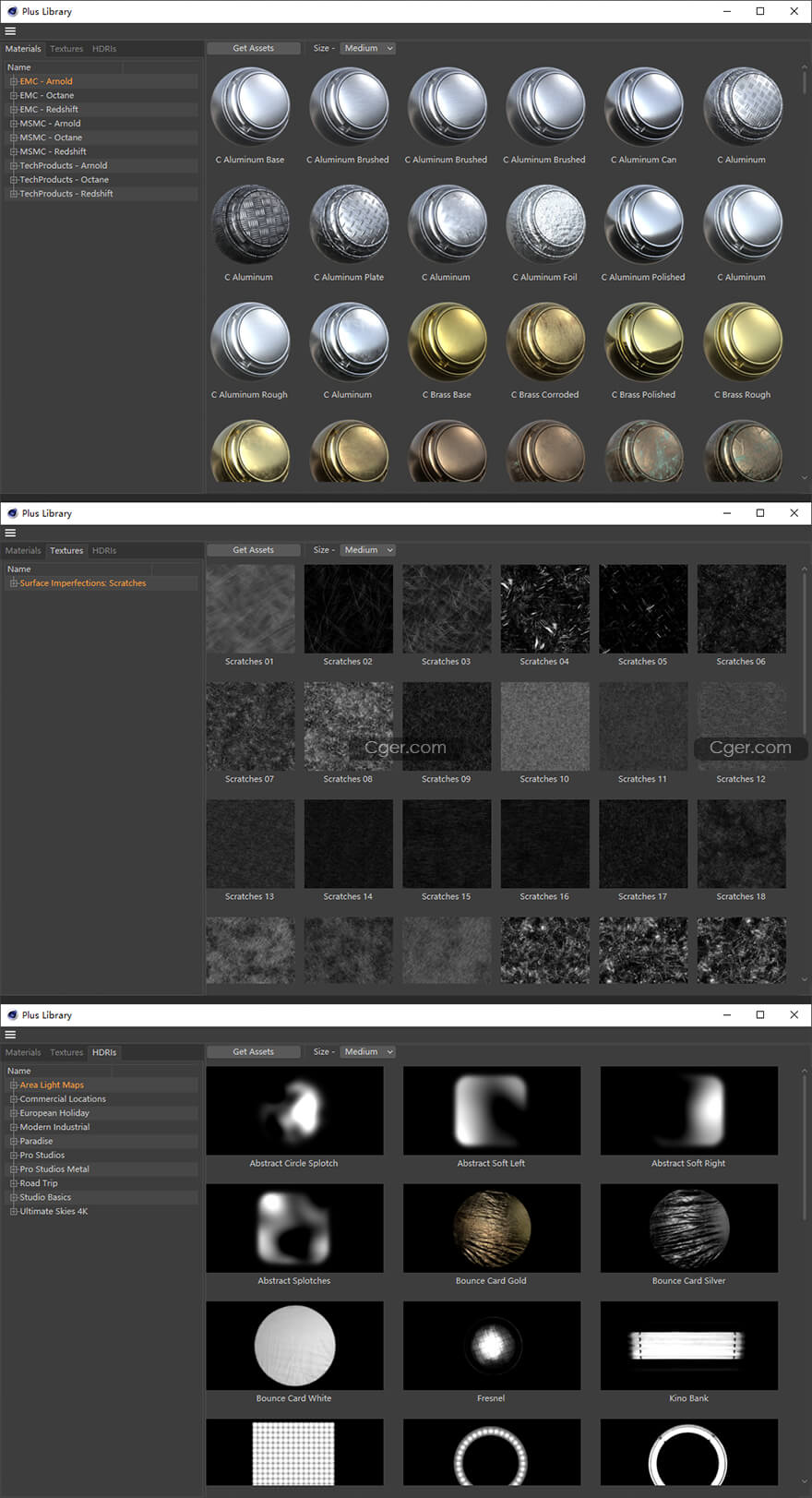812x1498 pixels.
Task: Expand Surface Imperfections: Scratches node
Action: pyautogui.click(x=14, y=583)
